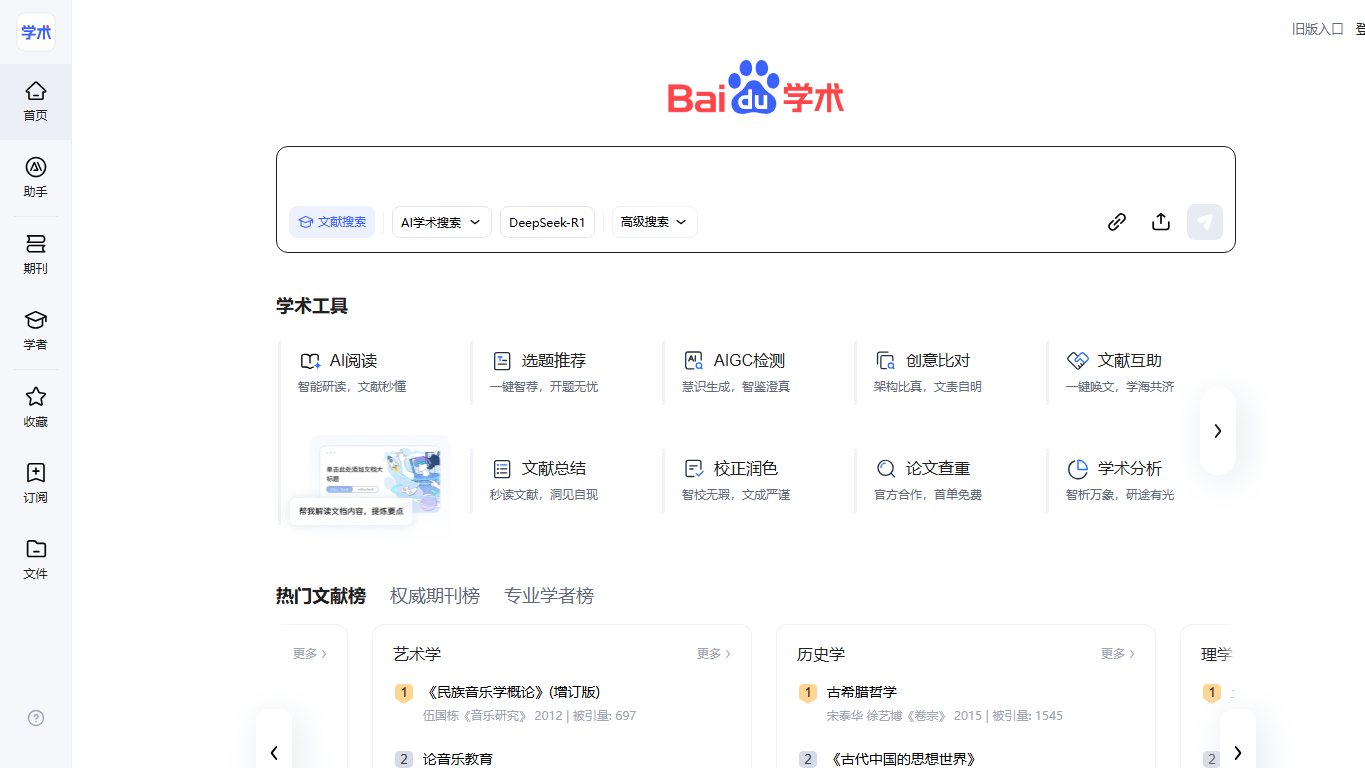The height and width of the screenshot is (768, 1365).
Task: Click the 历史学 card heading
Action: pos(821,654)
